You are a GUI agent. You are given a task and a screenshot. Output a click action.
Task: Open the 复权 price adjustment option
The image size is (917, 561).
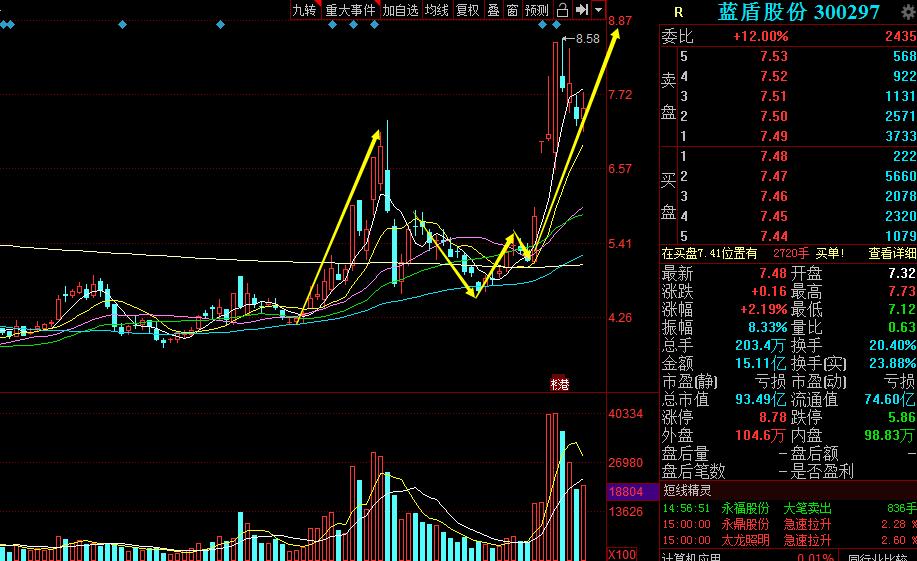point(468,10)
